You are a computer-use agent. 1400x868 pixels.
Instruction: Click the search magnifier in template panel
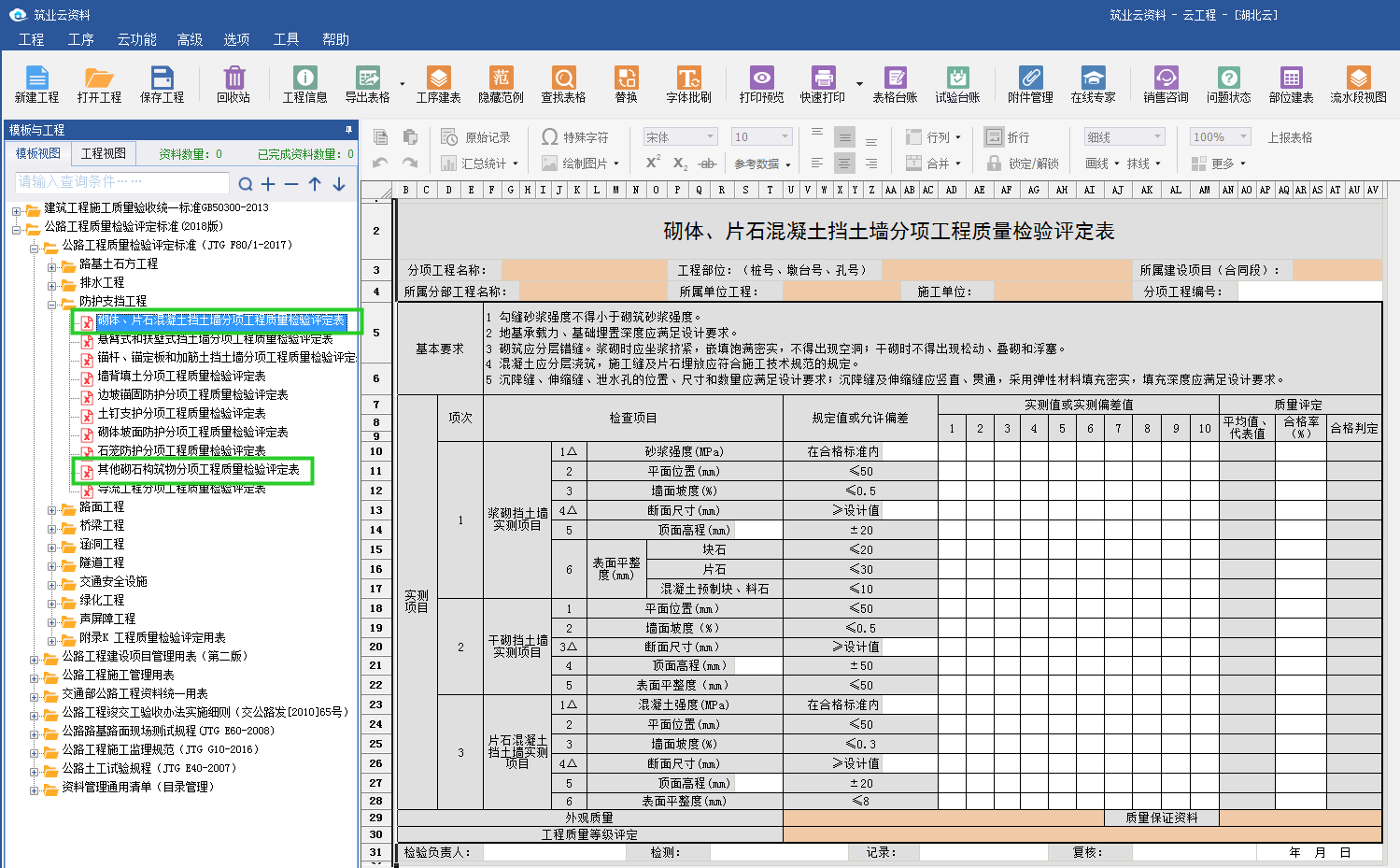click(x=246, y=184)
